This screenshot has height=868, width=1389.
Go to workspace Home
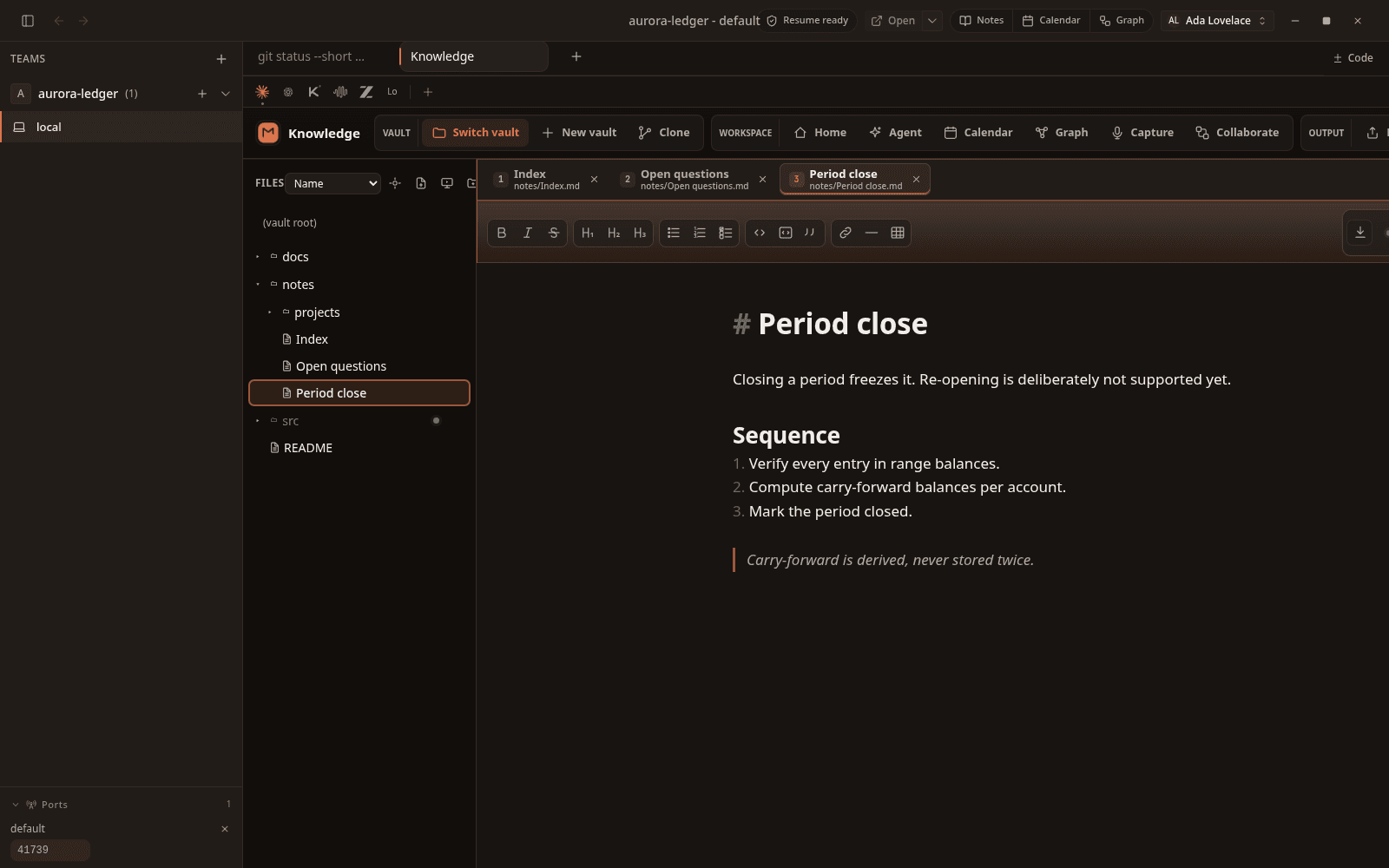pyautogui.click(x=820, y=133)
